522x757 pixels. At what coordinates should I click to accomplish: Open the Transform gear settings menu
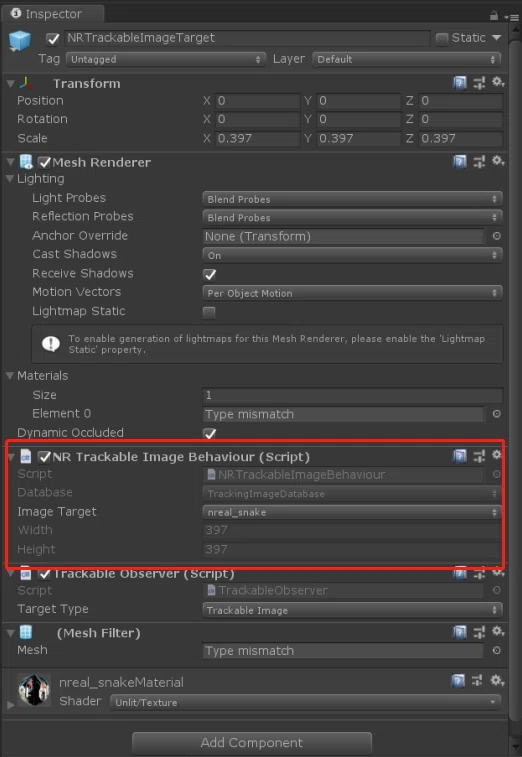pyautogui.click(x=498, y=83)
